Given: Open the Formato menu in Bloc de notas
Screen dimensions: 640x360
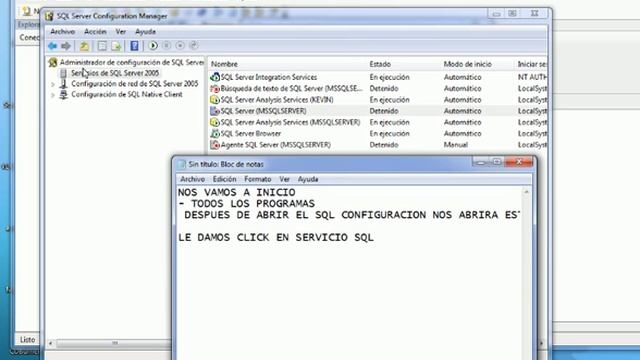Looking at the screenshot, I should point(258,179).
